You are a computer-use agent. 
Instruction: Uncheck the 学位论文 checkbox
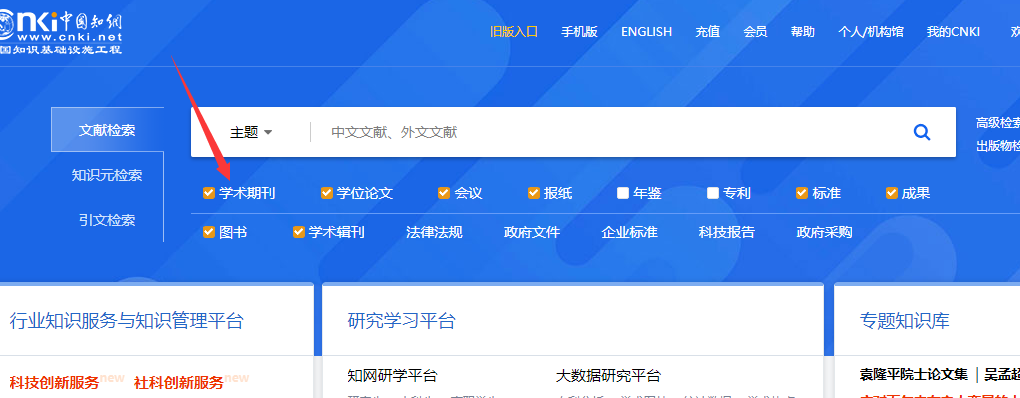(327, 192)
